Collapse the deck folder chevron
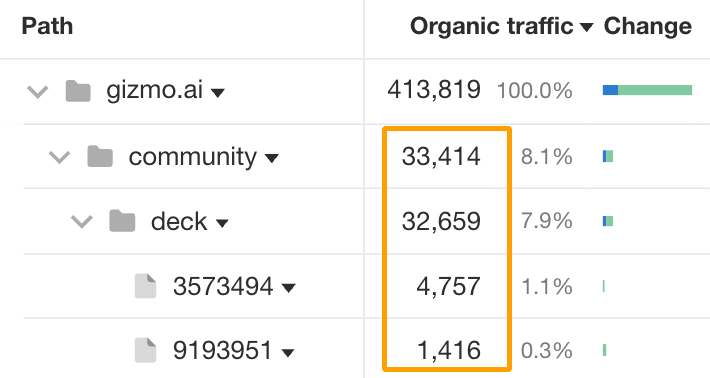This screenshot has width=710, height=378. point(82,222)
